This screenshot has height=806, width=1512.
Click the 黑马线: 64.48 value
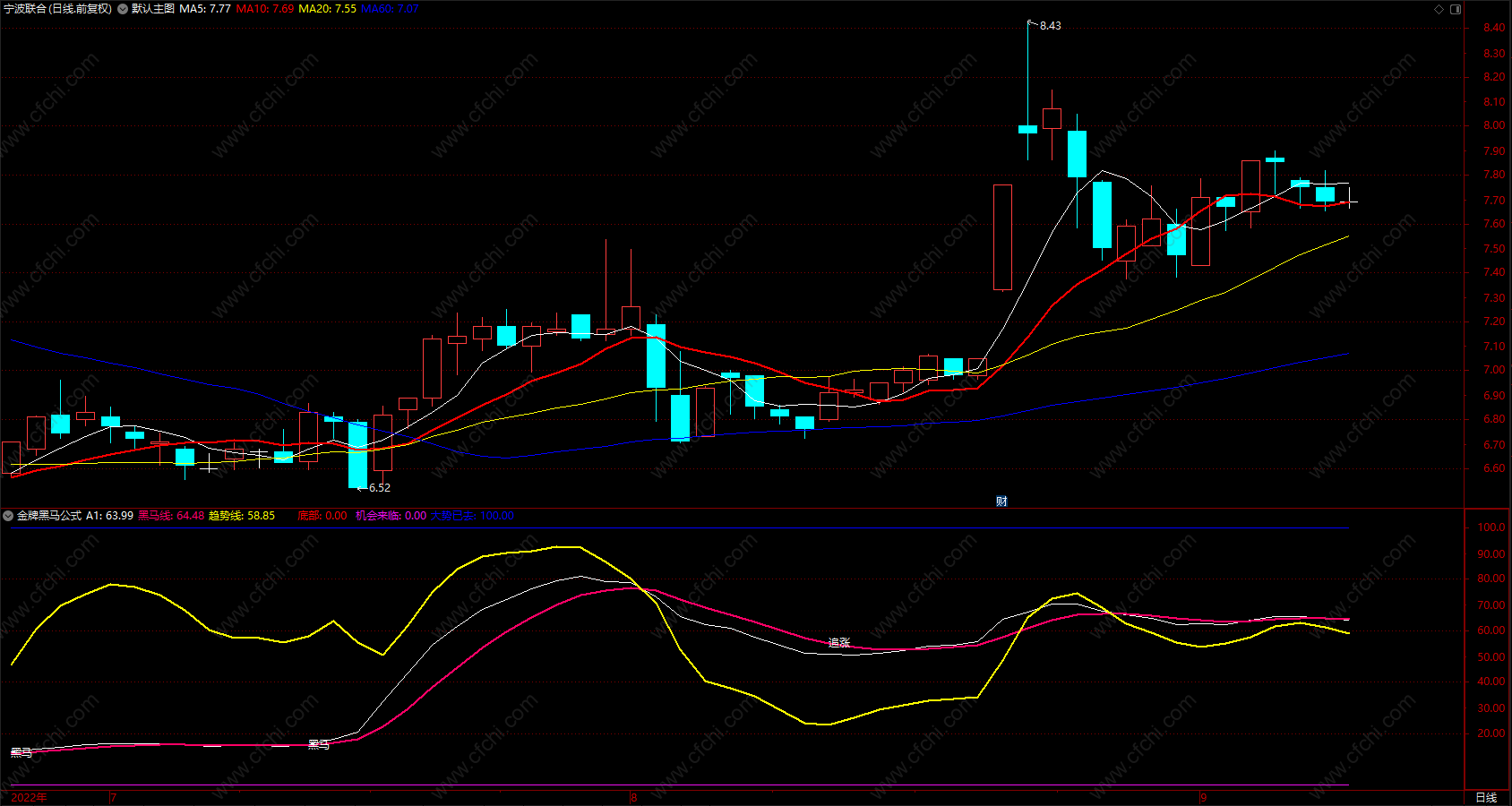coord(171,516)
